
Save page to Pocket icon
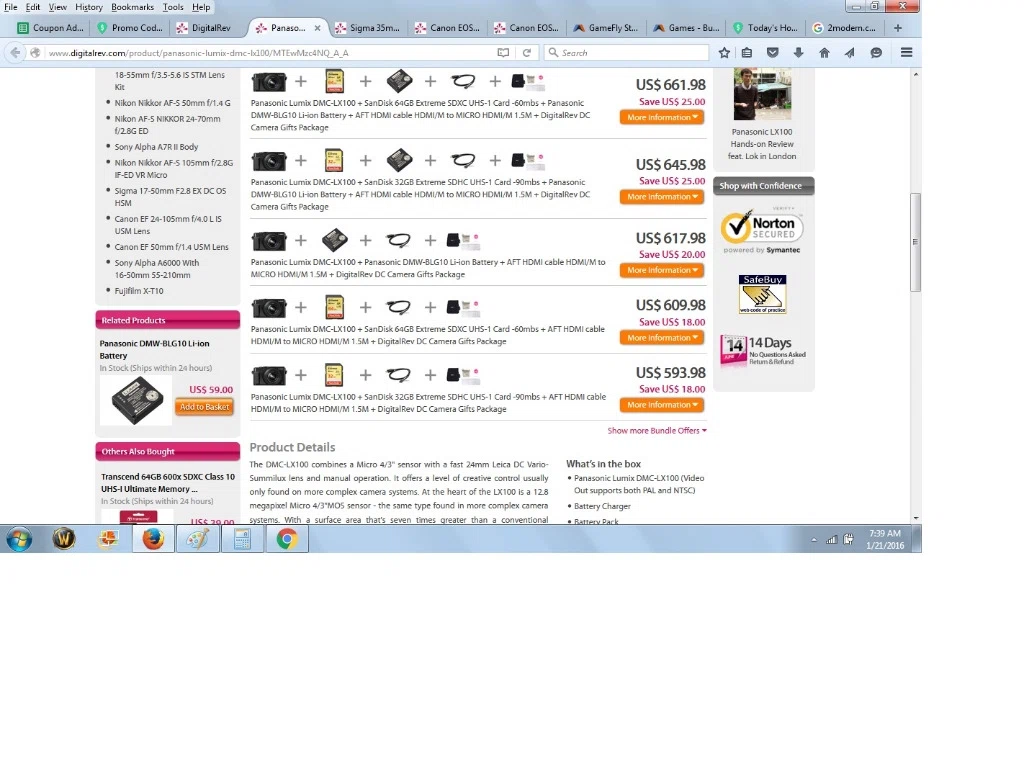[x=773, y=53]
